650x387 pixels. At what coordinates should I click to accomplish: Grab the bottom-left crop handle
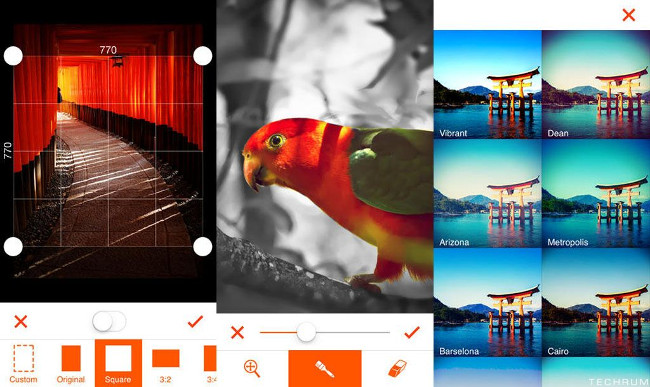click(13, 247)
